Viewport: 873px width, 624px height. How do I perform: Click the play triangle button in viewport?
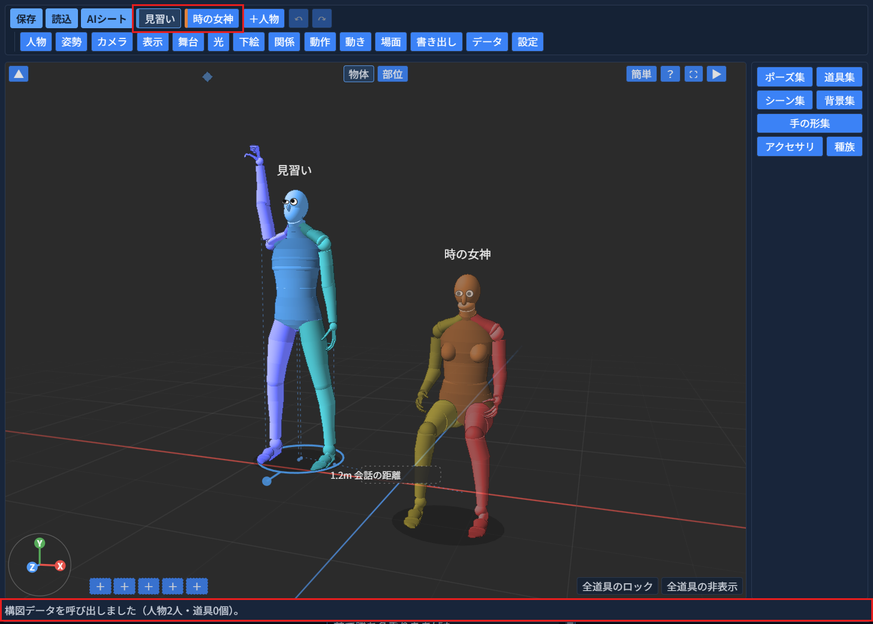pyautogui.click(x=717, y=74)
